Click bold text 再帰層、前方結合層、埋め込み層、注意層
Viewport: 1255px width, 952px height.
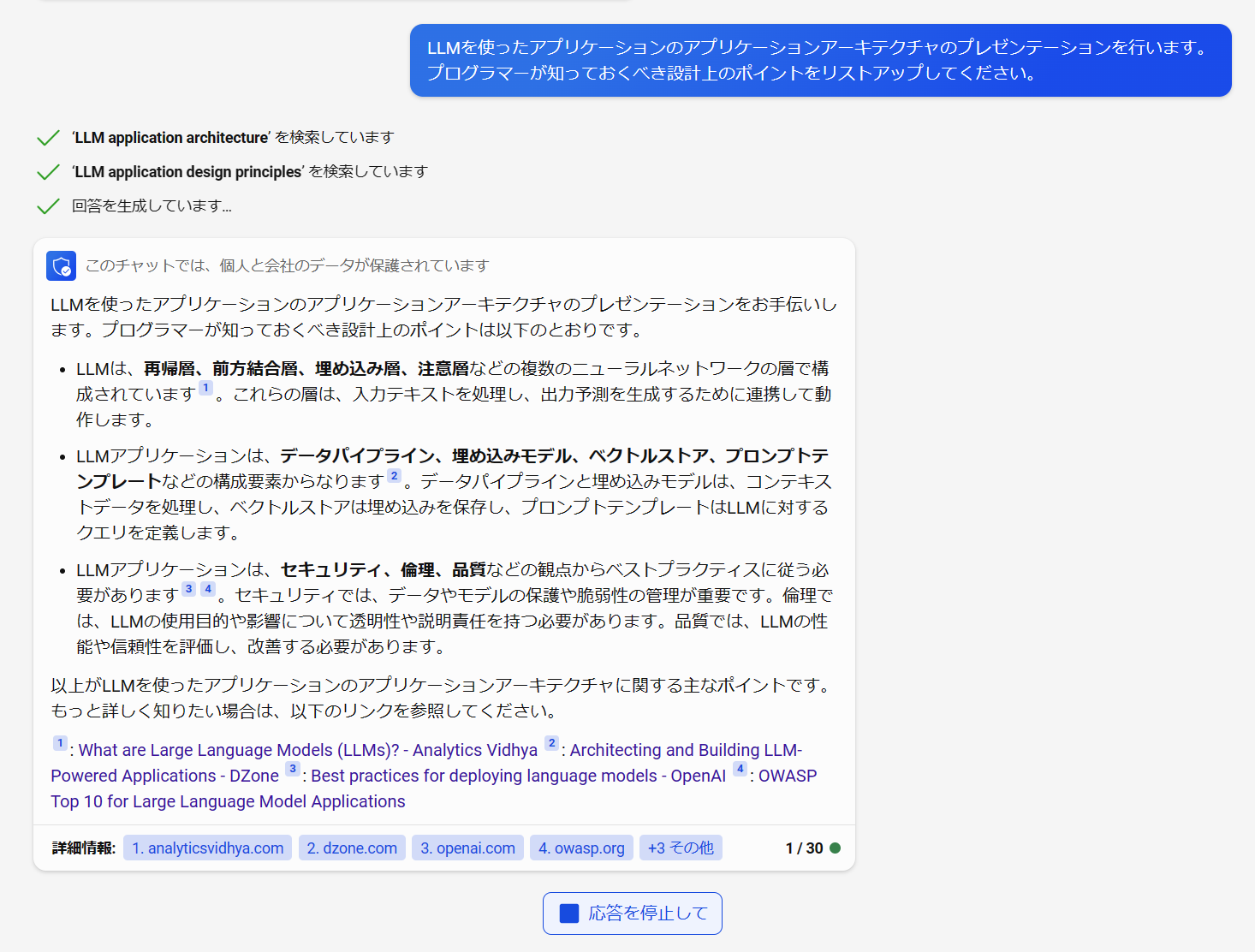306,369
